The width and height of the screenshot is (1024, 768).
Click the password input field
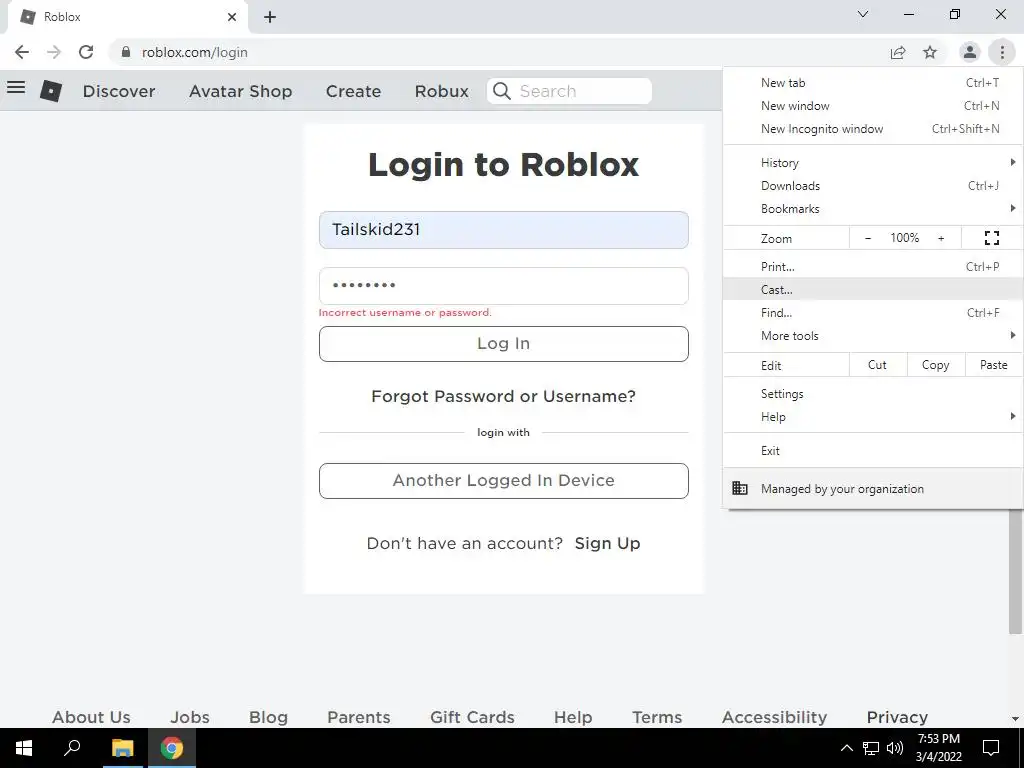(504, 285)
